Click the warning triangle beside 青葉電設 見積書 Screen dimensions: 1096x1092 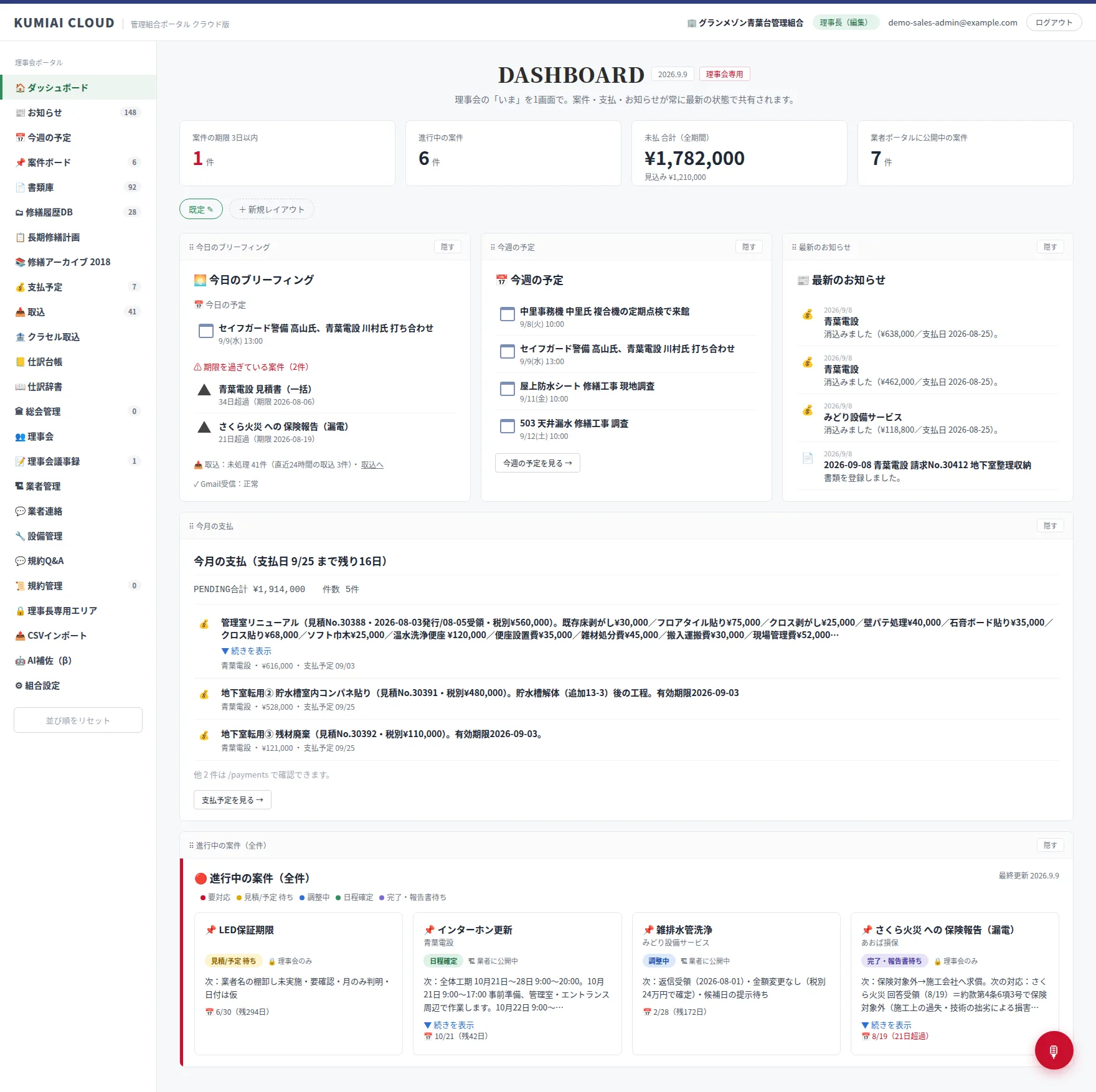coord(204,390)
